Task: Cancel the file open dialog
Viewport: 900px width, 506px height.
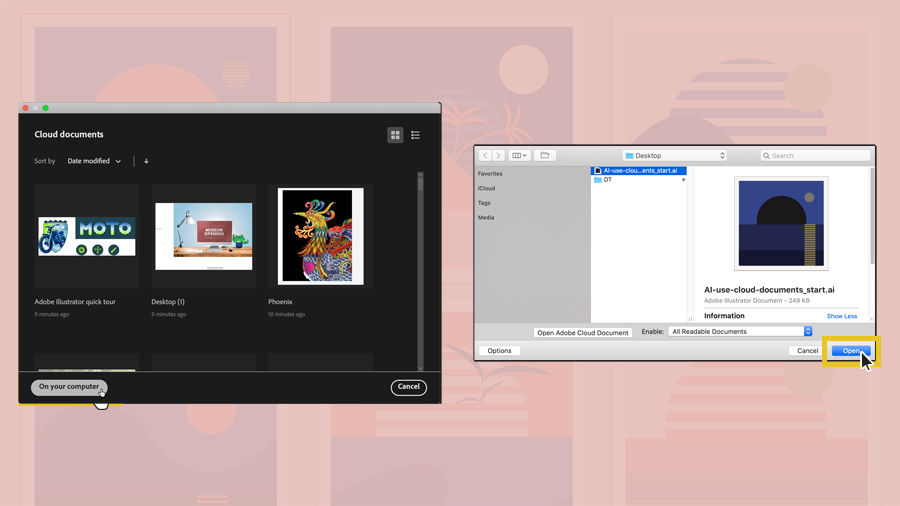Action: click(808, 351)
